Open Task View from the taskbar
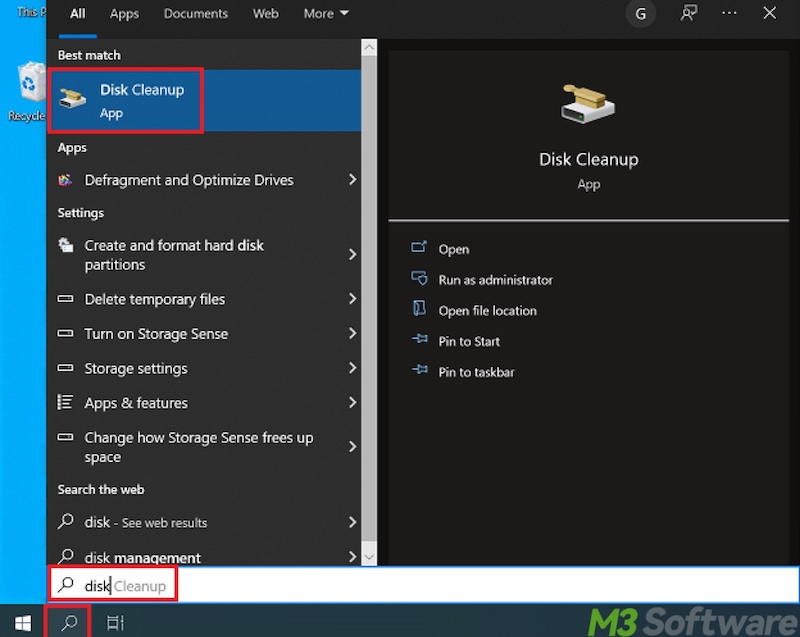 point(115,622)
